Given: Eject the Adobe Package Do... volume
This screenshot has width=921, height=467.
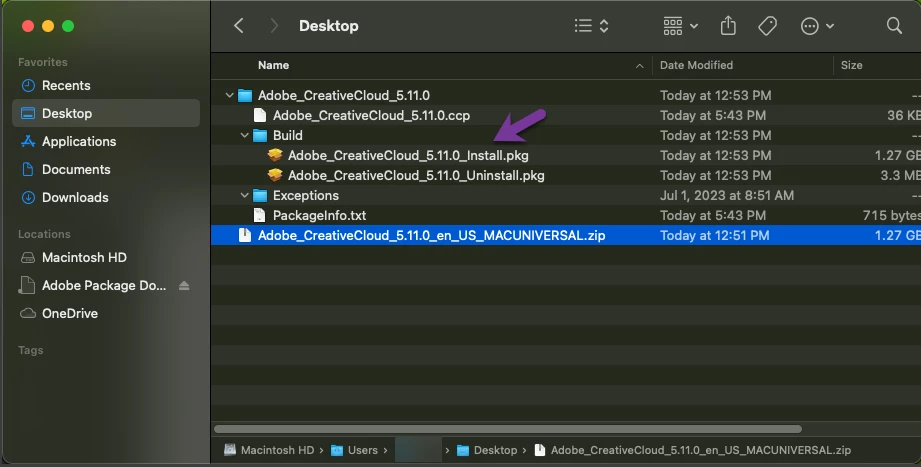Looking at the screenshot, I should tap(184, 285).
